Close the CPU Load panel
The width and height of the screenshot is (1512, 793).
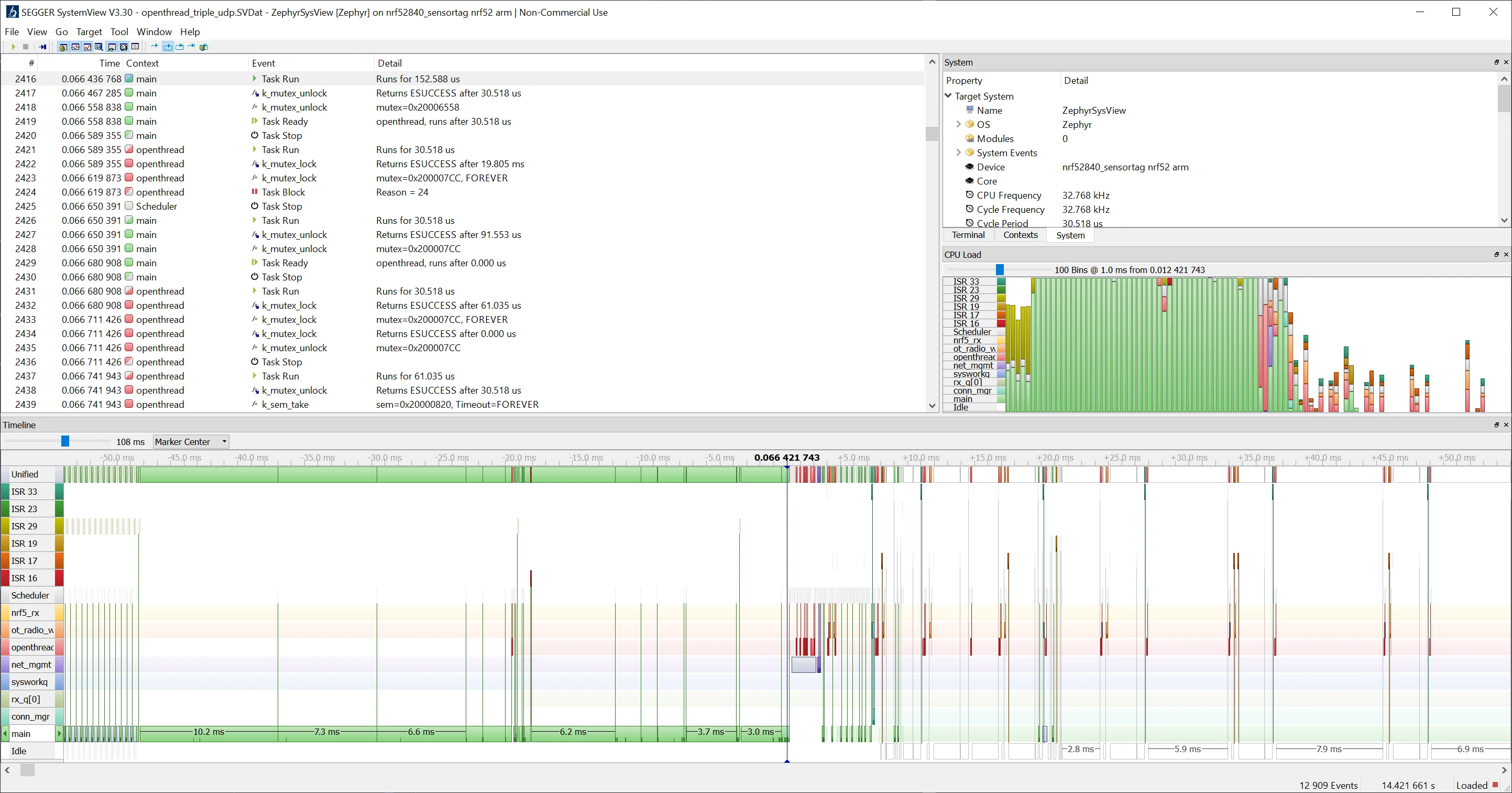pyautogui.click(x=1506, y=254)
